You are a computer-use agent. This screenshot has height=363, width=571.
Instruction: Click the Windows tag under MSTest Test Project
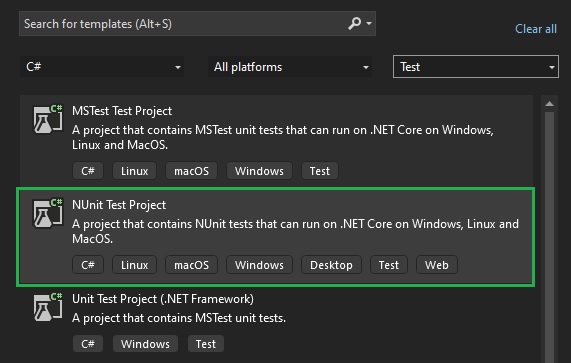click(x=259, y=171)
